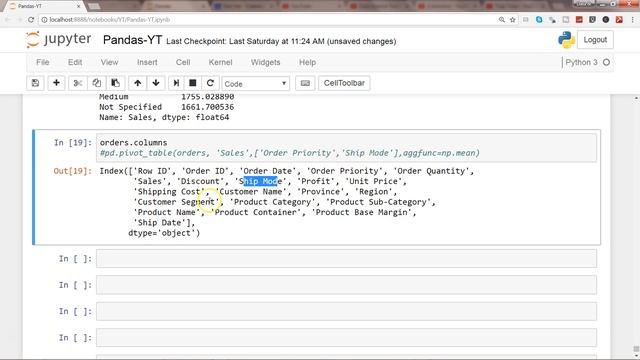Image resolution: width=640 pixels, height=360 pixels.
Task: Click the Out[19] prompt label
Action: click(73, 171)
